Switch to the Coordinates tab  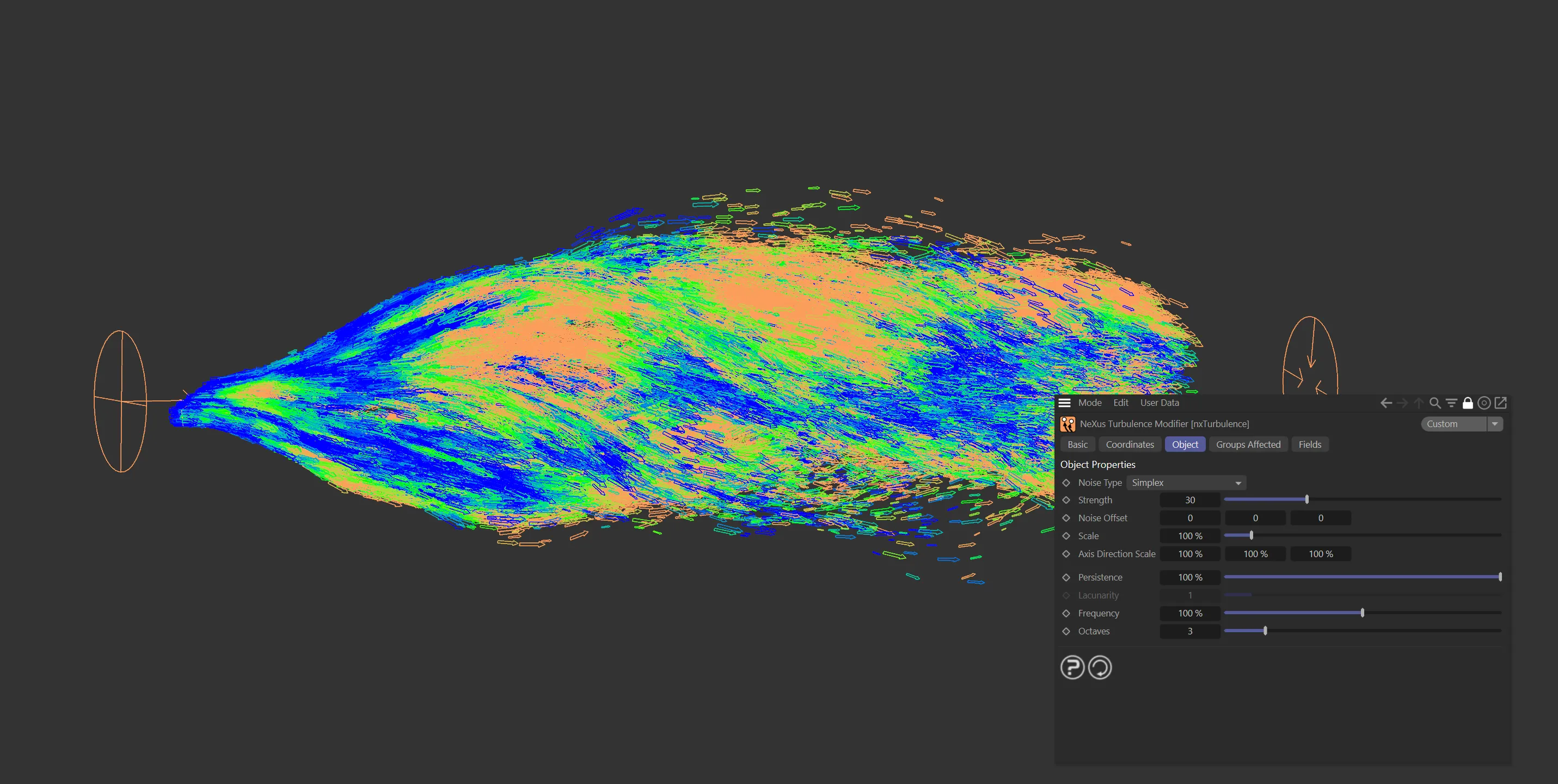pos(1130,445)
